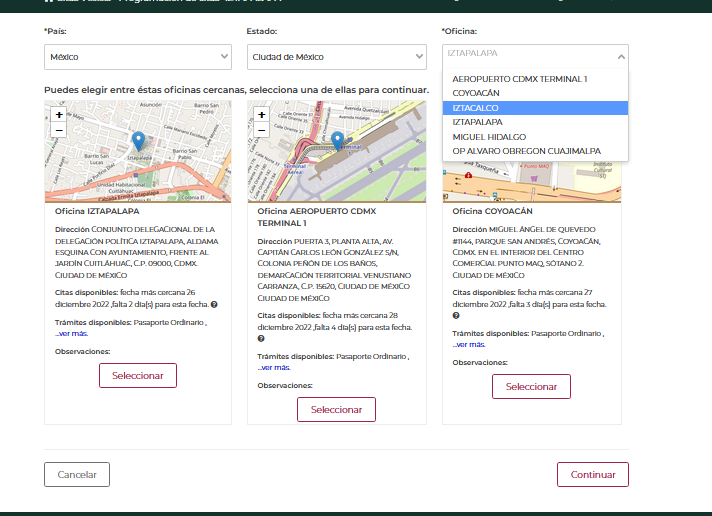Open the Estado dropdown

tap(336, 57)
